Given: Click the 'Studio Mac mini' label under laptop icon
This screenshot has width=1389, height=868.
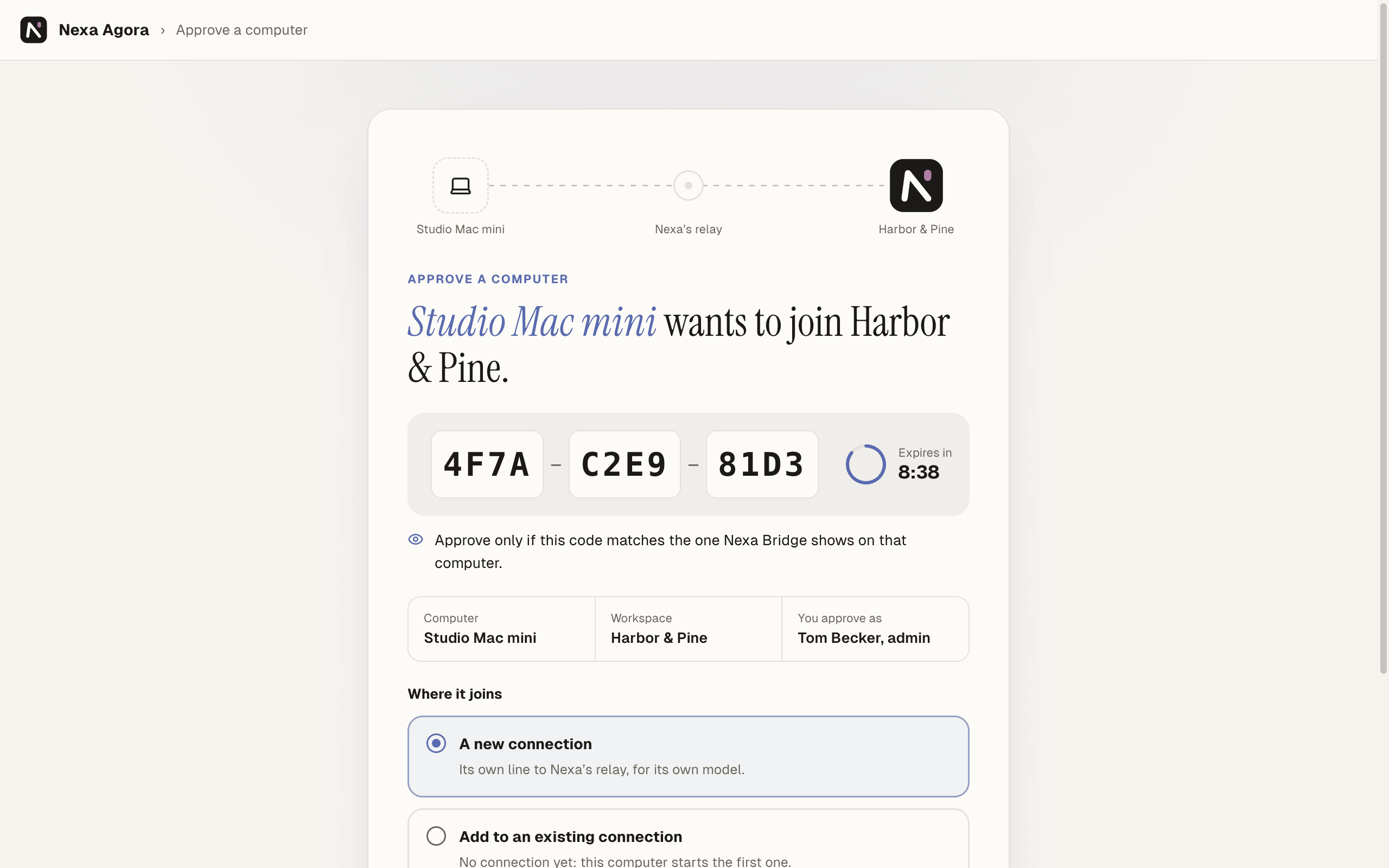Looking at the screenshot, I should [x=460, y=229].
